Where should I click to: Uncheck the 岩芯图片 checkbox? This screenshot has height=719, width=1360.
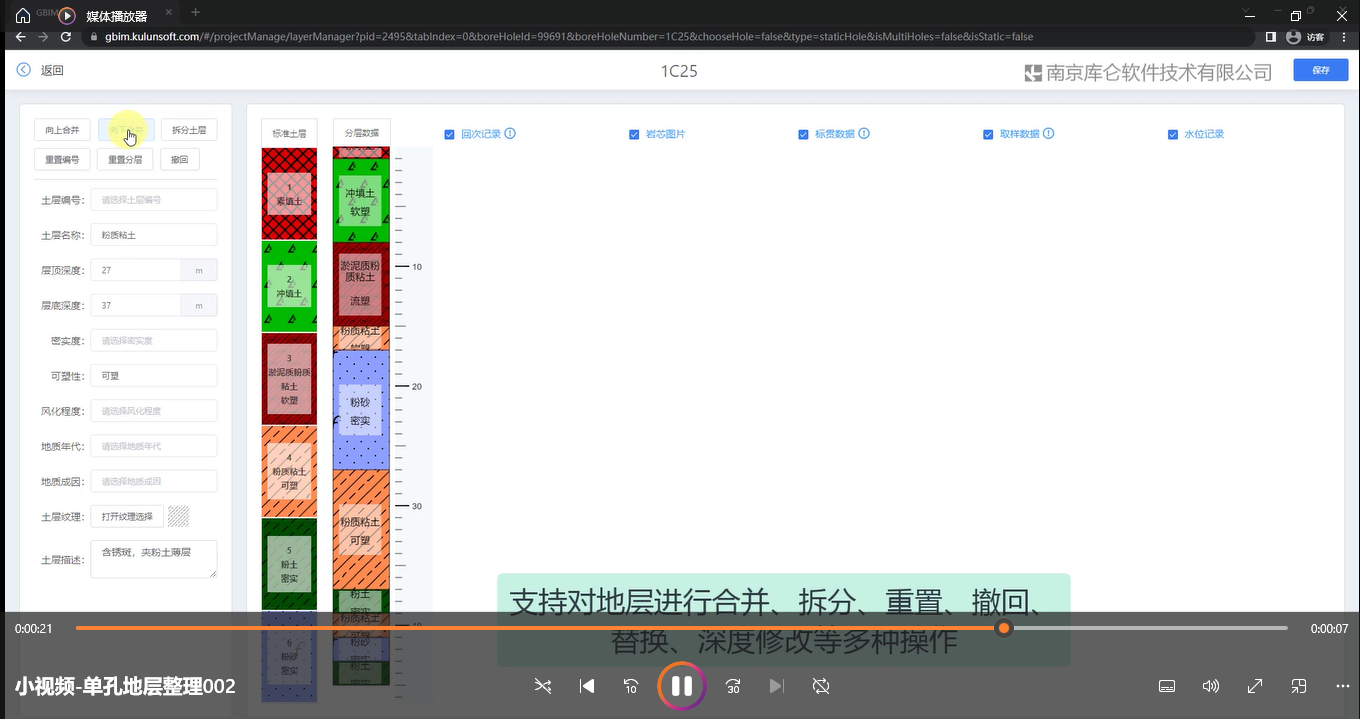tap(634, 134)
